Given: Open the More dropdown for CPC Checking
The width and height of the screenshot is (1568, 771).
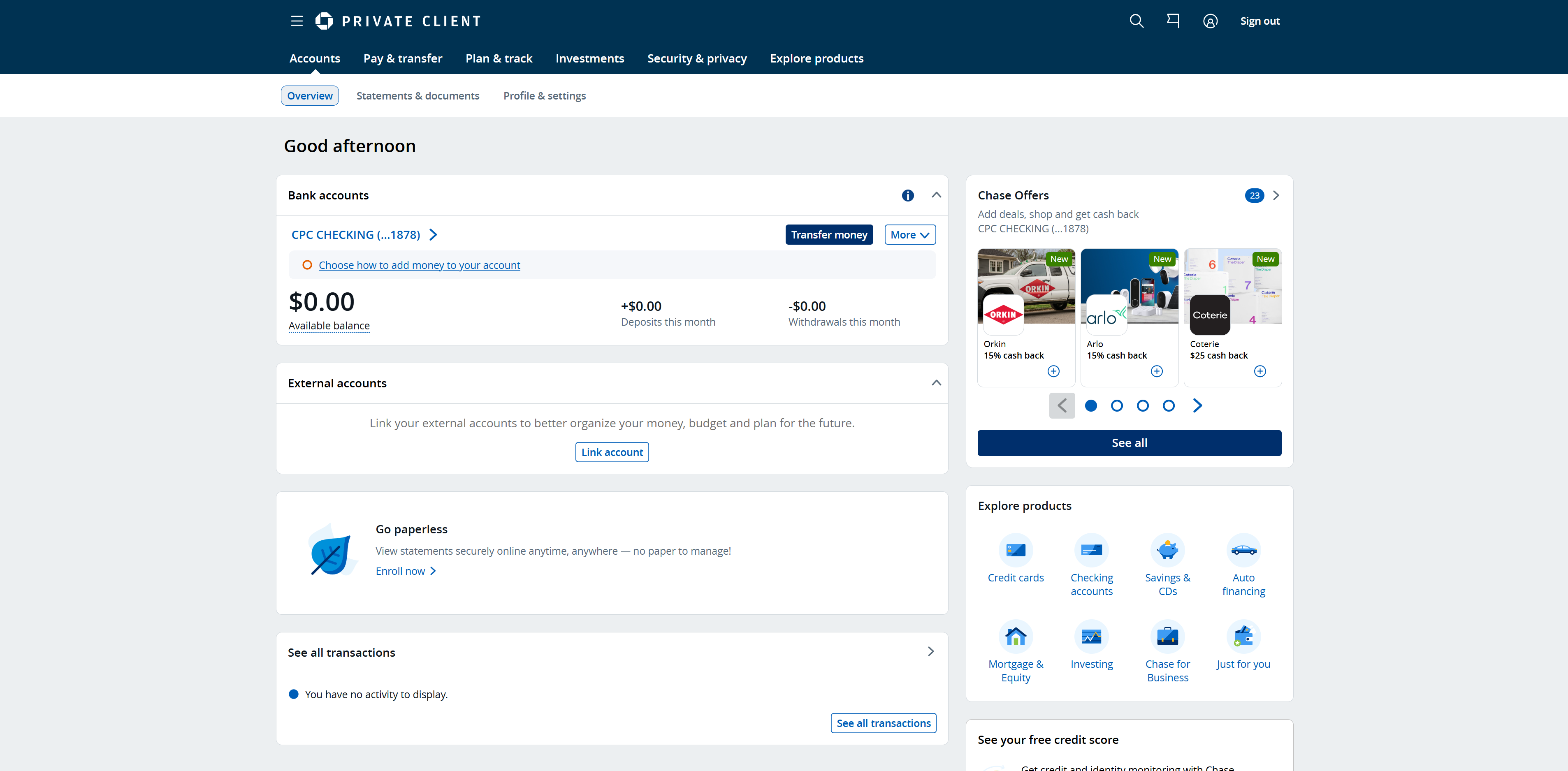Looking at the screenshot, I should 909,235.
